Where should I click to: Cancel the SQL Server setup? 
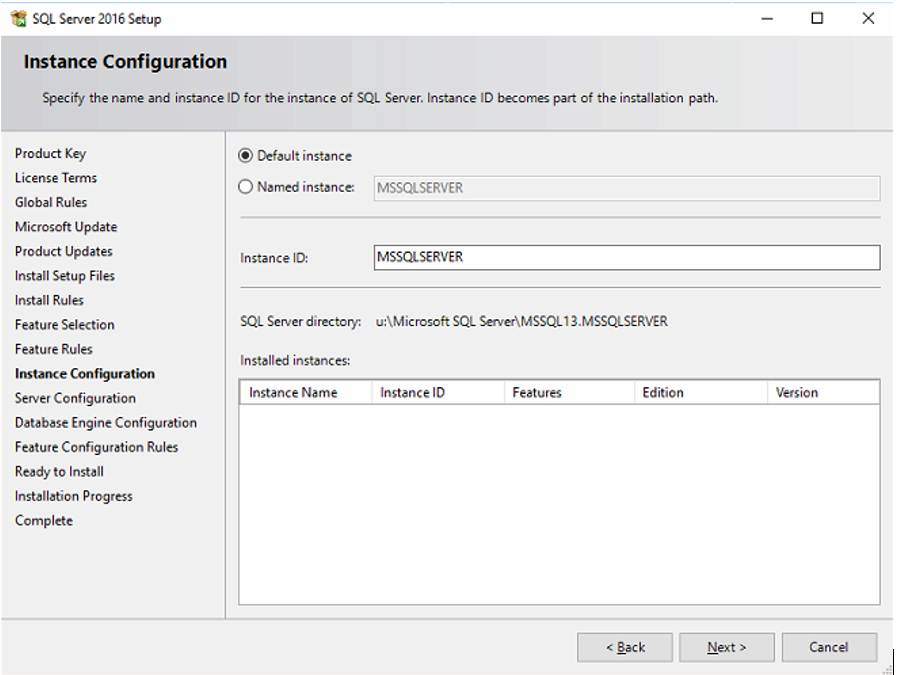click(829, 647)
